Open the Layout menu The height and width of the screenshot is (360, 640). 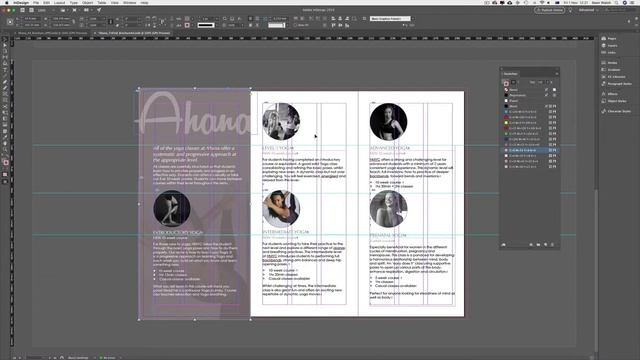coord(60,2)
